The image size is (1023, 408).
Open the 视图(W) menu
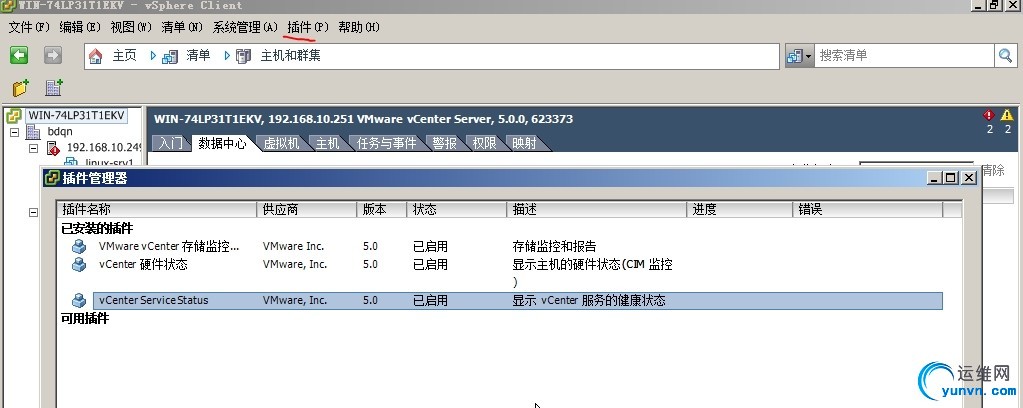point(131,27)
